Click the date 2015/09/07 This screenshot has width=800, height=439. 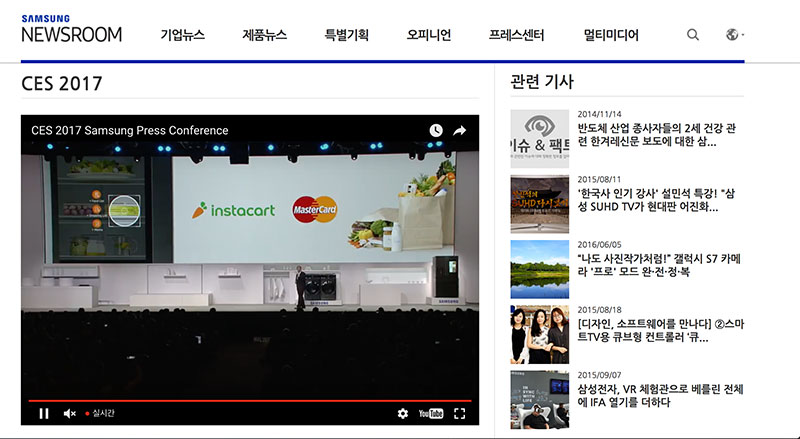(x=599, y=375)
